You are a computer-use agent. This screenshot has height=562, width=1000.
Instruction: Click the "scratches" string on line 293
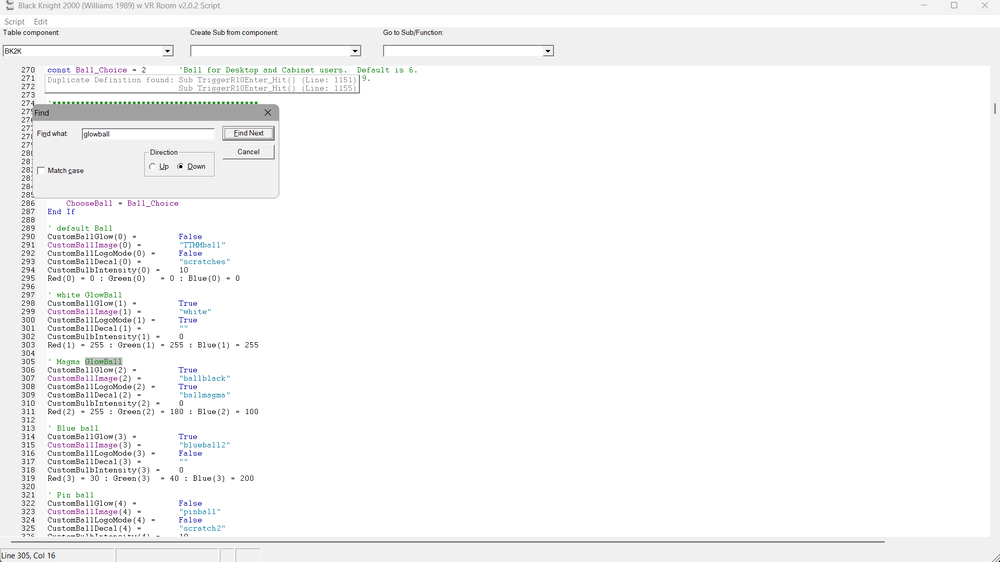(205, 262)
